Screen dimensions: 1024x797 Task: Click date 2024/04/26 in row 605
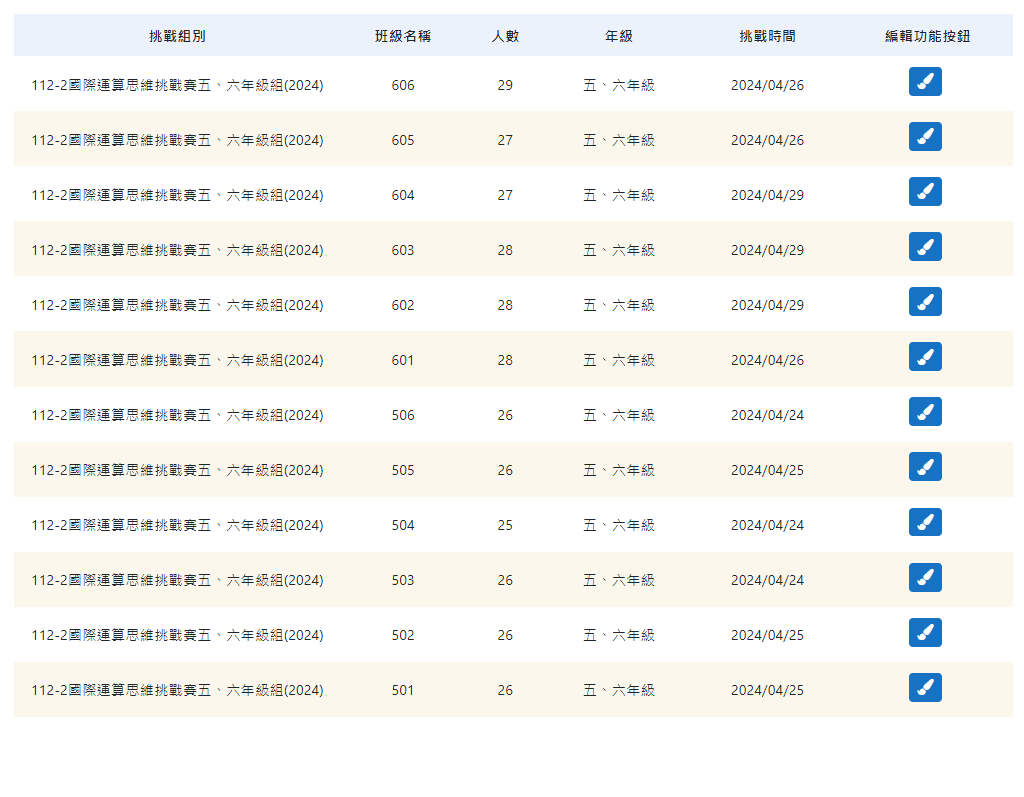point(767,140)
